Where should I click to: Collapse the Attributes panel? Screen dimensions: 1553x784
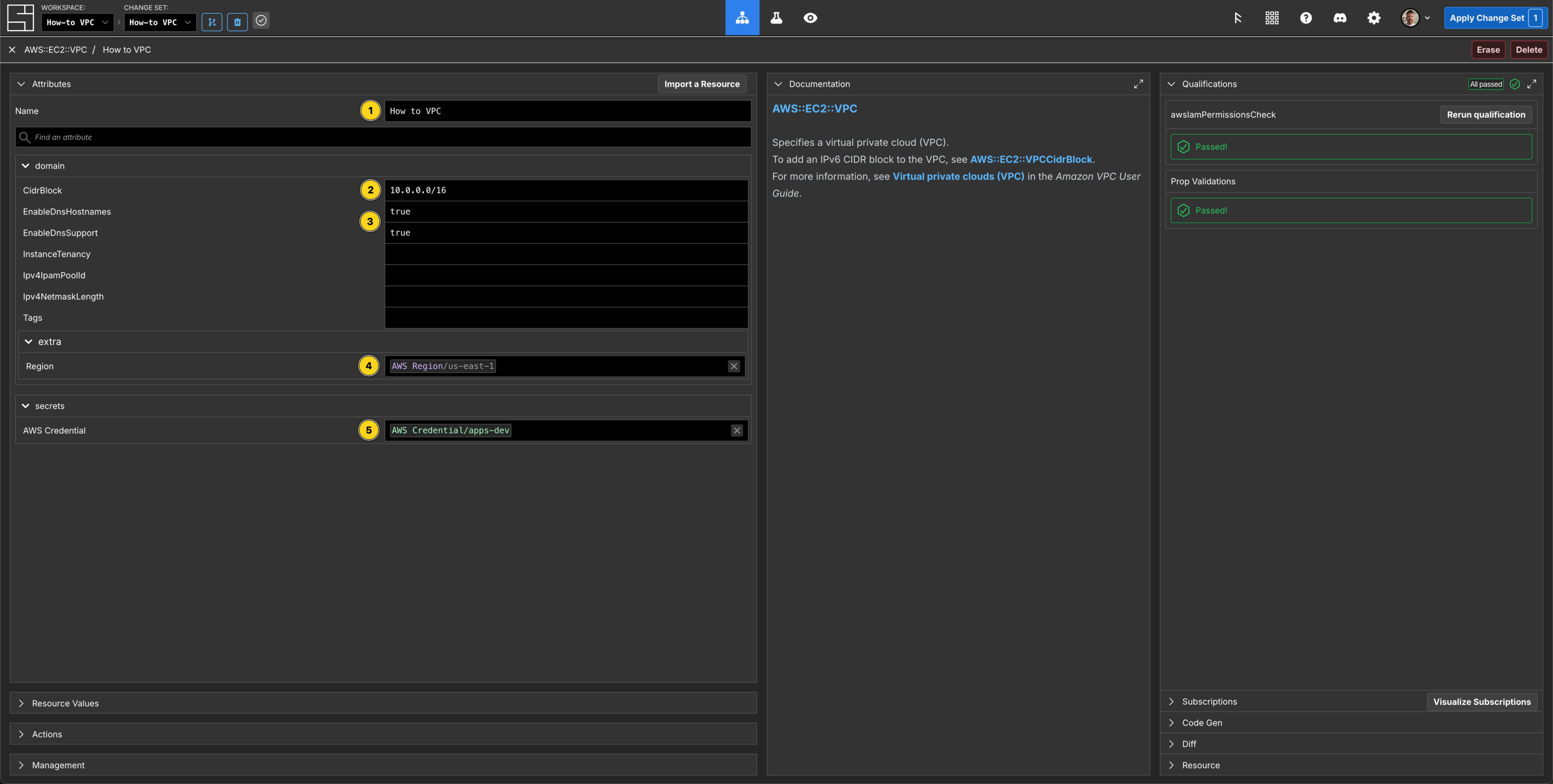21,84
